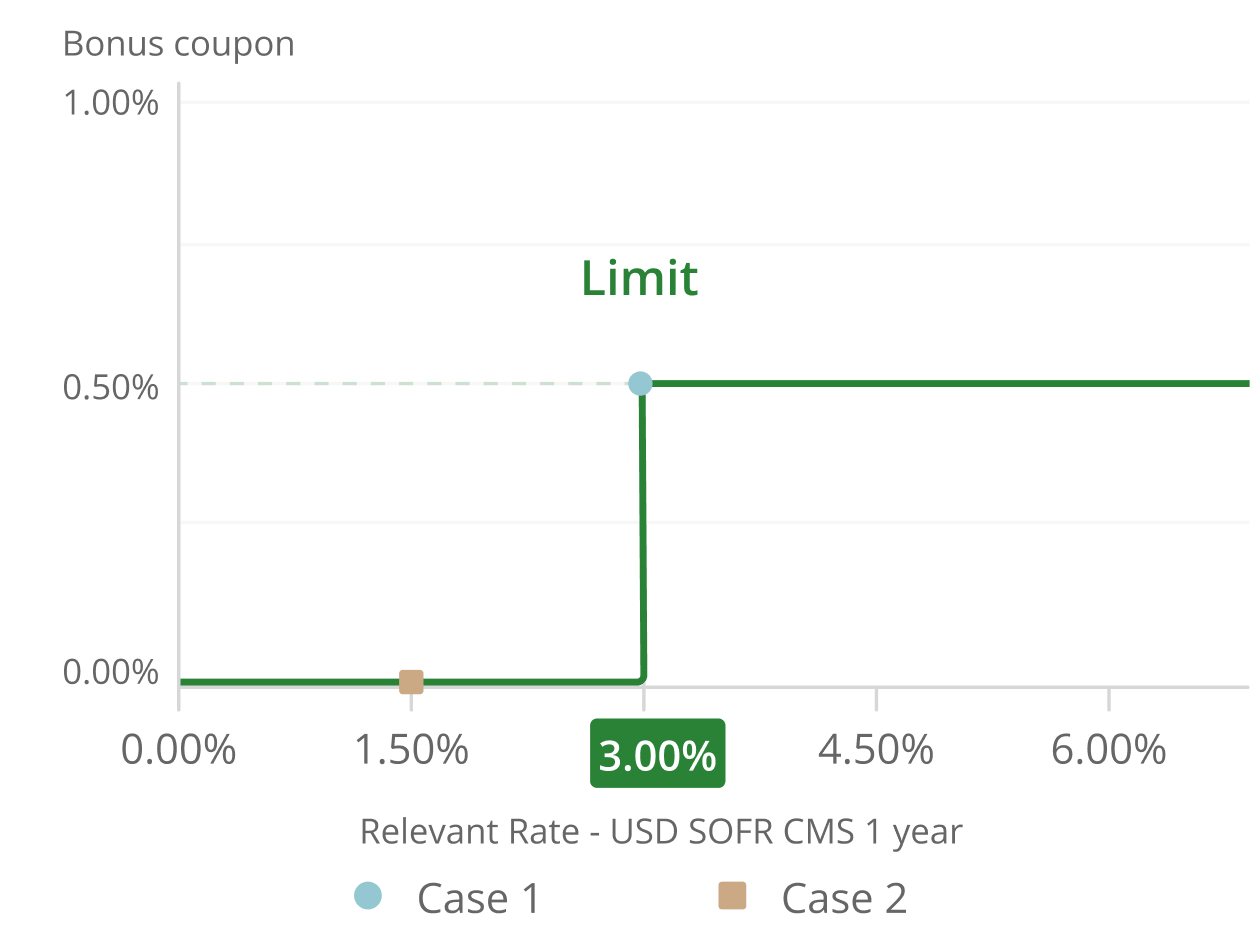Click the Case 1 blue circle legend icon

368,896
